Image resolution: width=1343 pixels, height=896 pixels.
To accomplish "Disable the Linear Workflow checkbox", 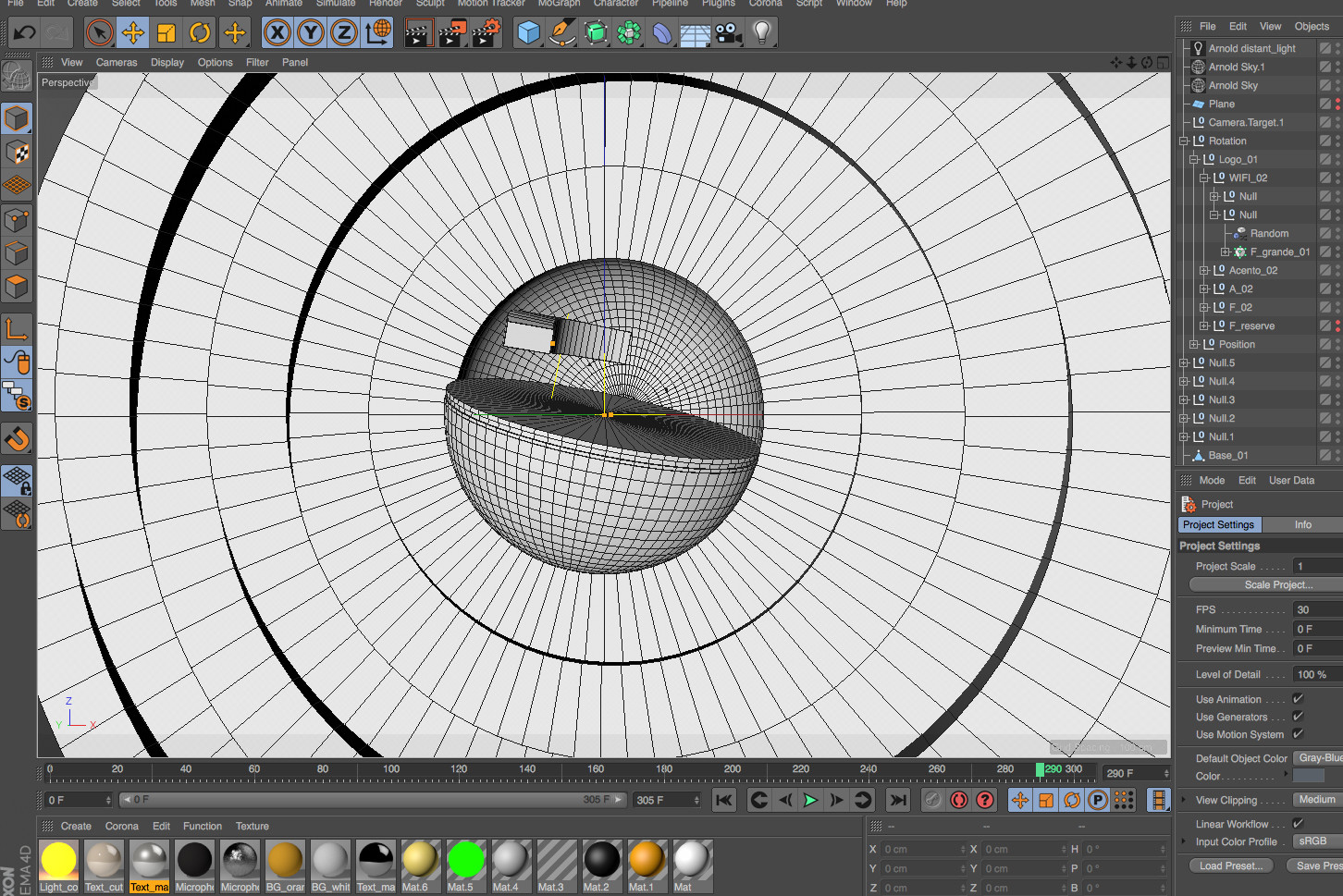I will click(x=1298, y=824).
